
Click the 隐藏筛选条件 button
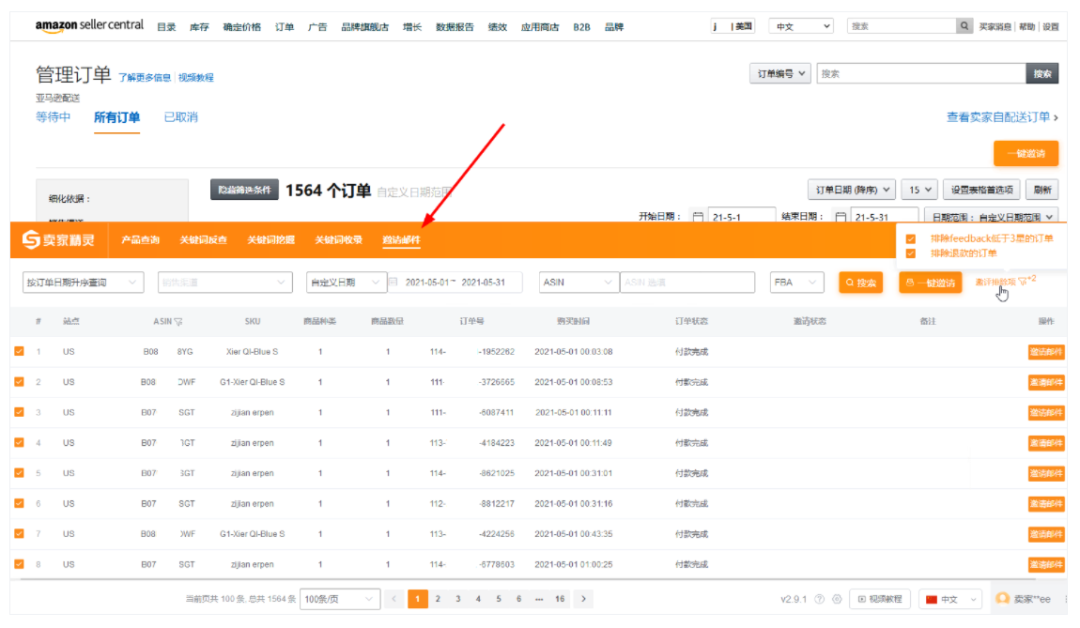(245, 190)
